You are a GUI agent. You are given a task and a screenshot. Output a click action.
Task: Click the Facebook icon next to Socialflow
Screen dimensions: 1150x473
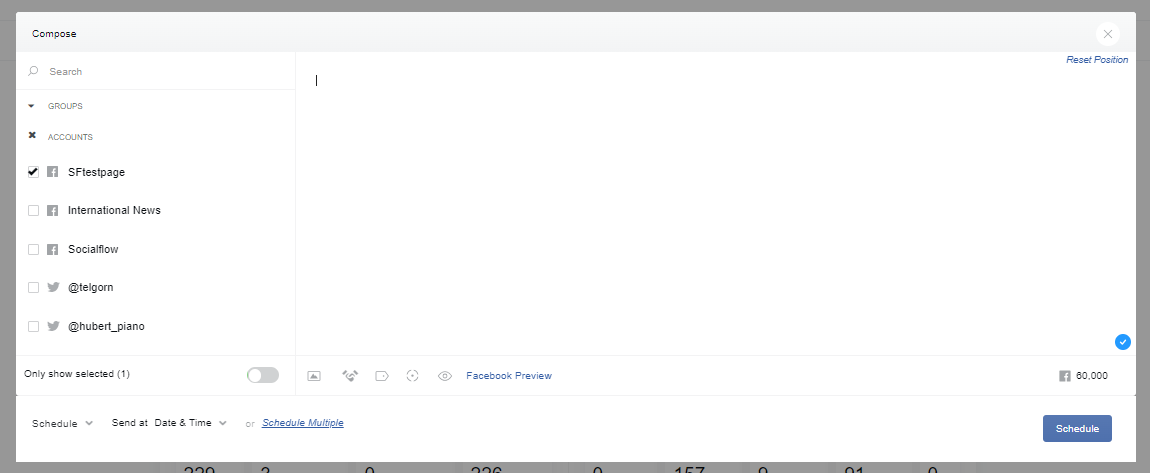click(52, 249)
